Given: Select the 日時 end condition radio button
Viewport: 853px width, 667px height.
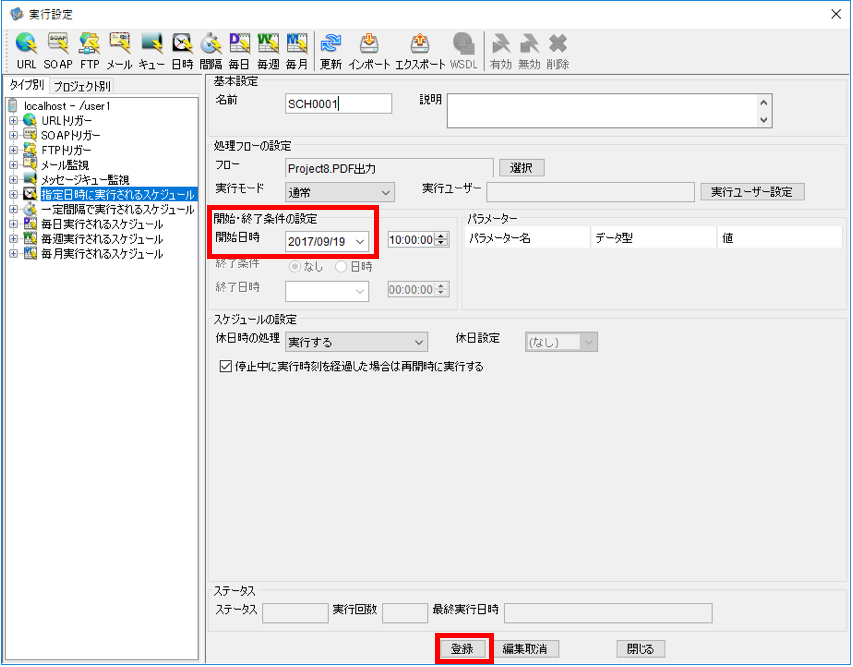Looking at the screenshot, I should click(341, 267).
